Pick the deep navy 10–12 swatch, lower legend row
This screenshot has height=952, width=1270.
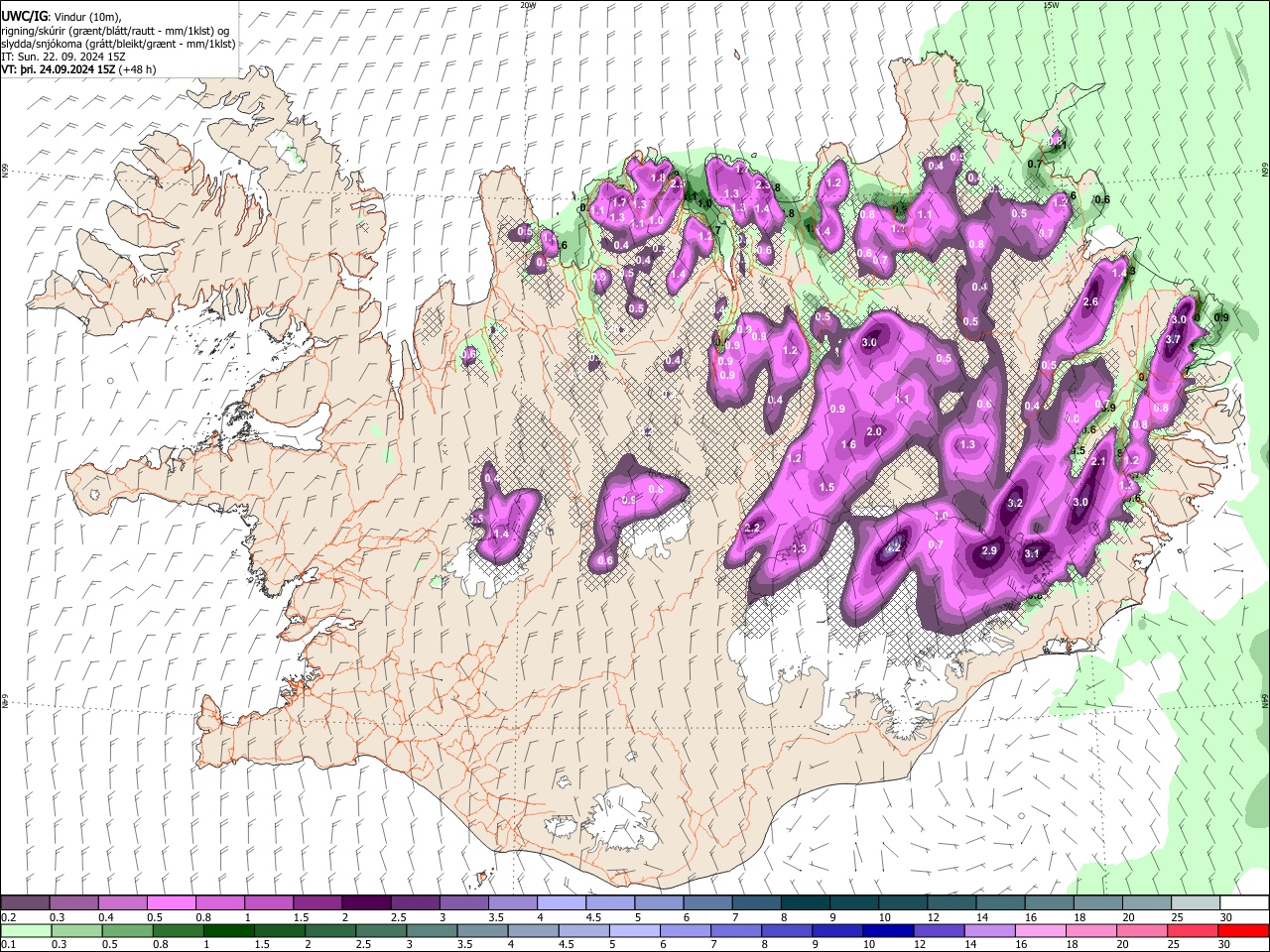pos(888,930)
